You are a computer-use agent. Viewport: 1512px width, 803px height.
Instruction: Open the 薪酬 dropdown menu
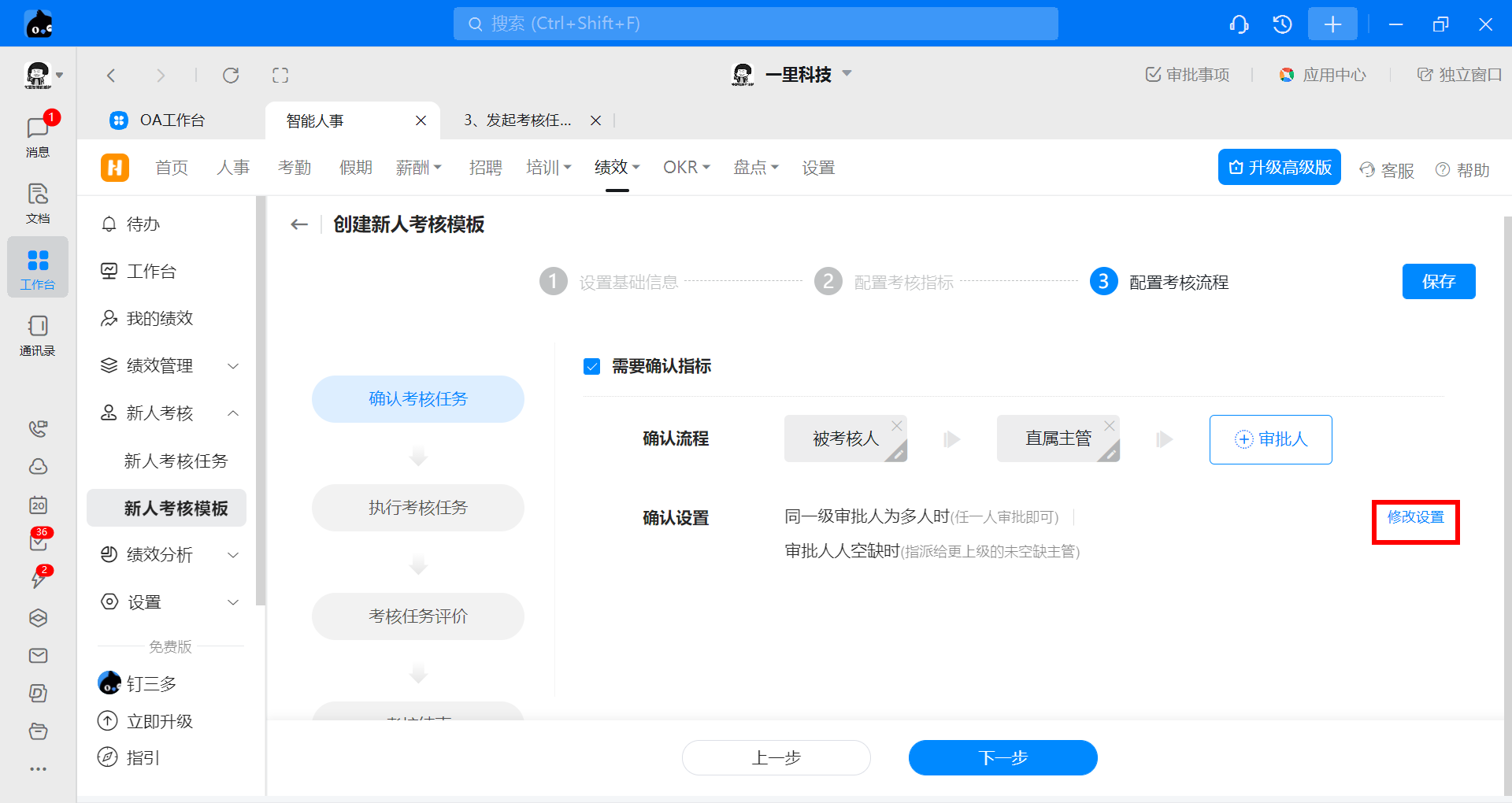(x=418, y=168)
